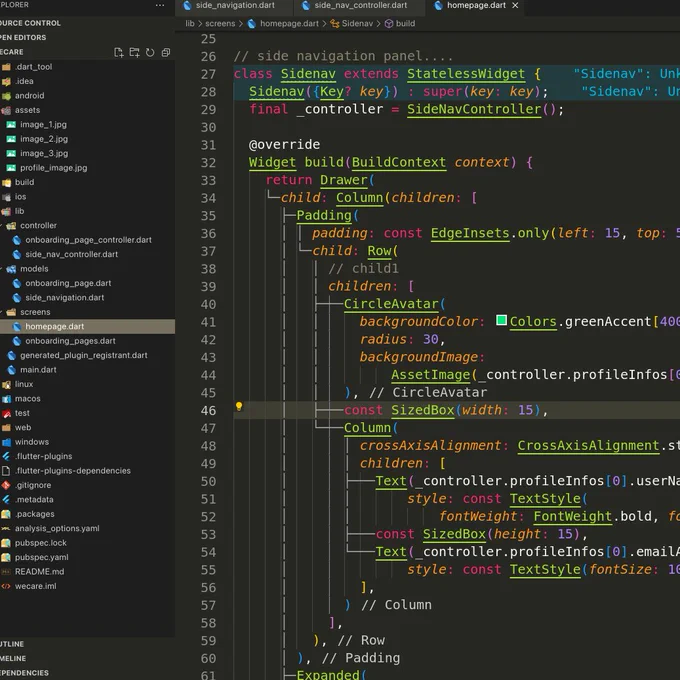Expand the windows folder
Screen dimensions: 680x680
tap(87, 441)
